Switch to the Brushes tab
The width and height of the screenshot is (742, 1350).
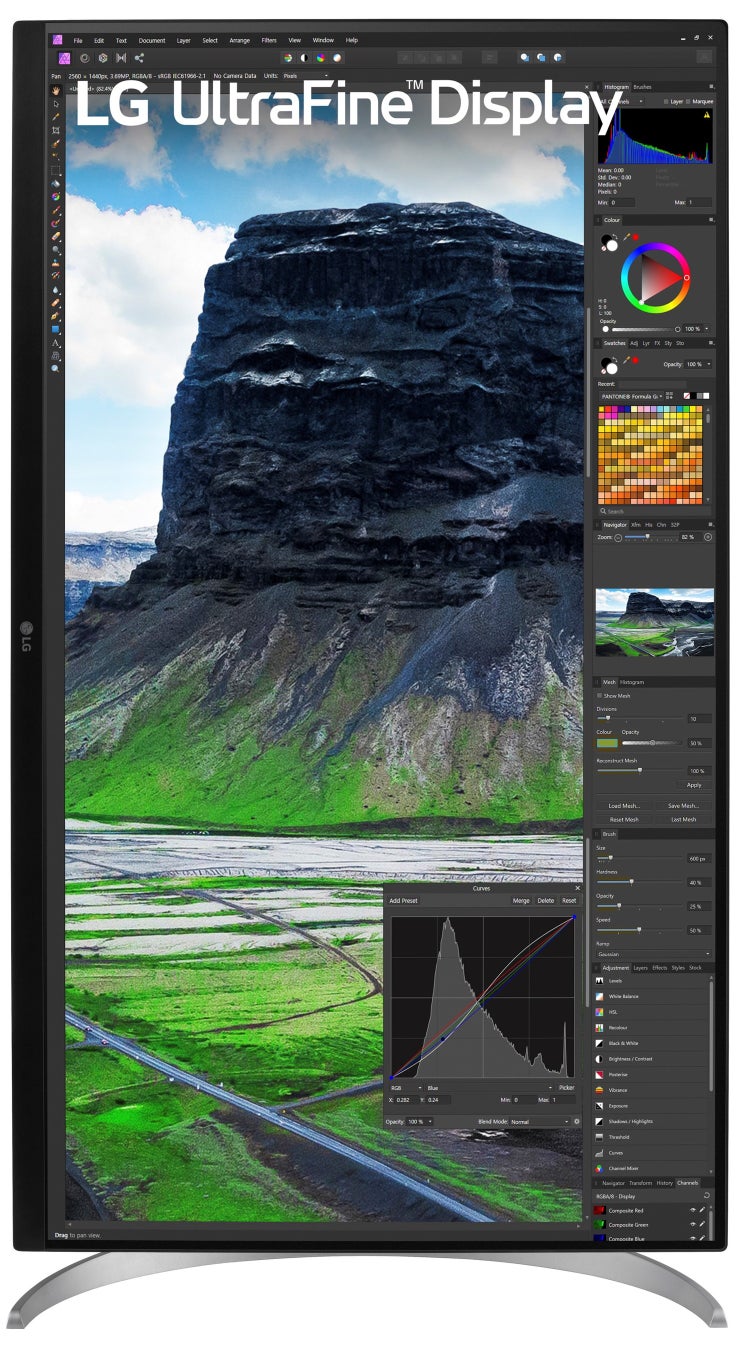642,87
